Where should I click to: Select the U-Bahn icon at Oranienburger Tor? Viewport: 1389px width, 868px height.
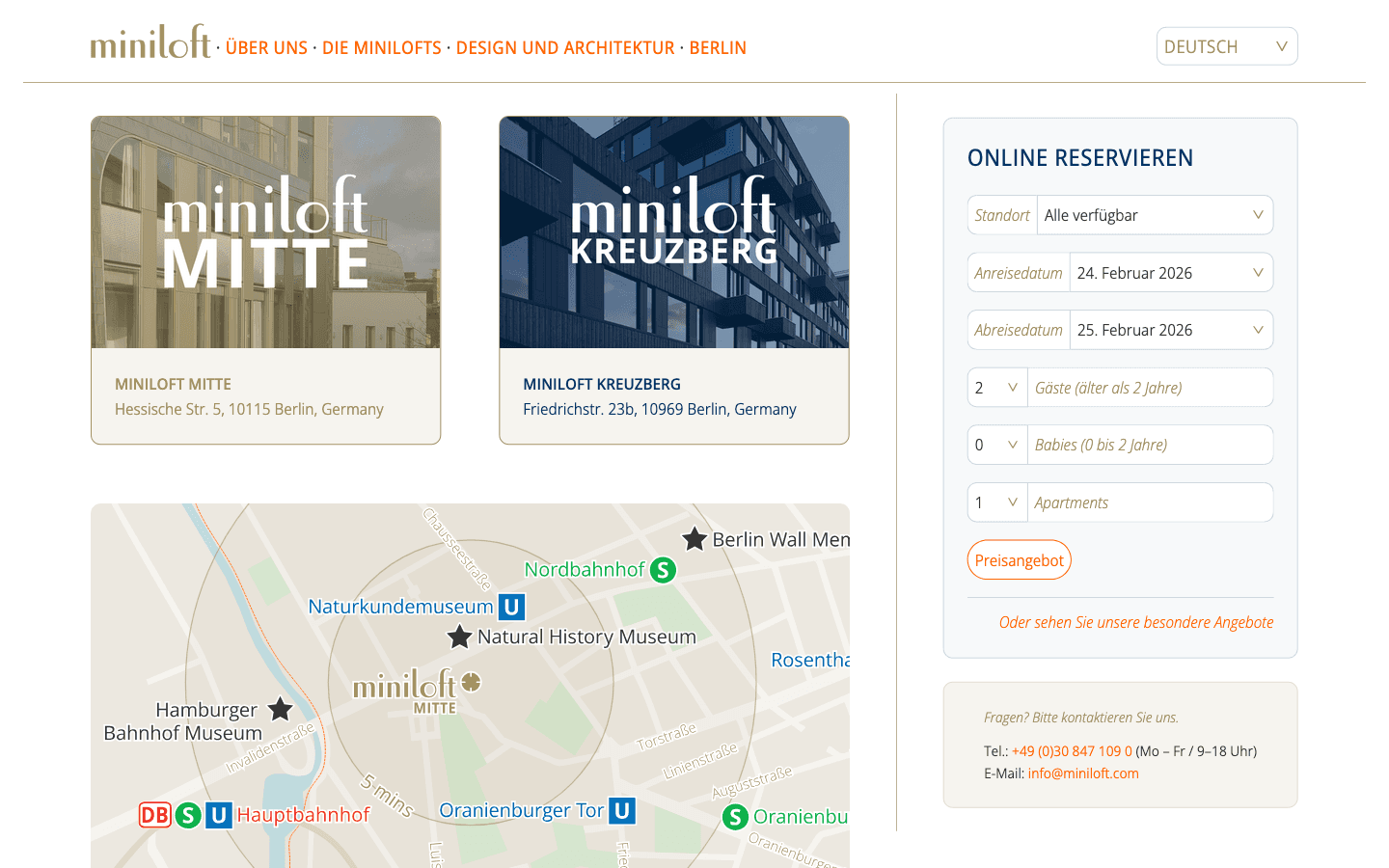(620, 810)
